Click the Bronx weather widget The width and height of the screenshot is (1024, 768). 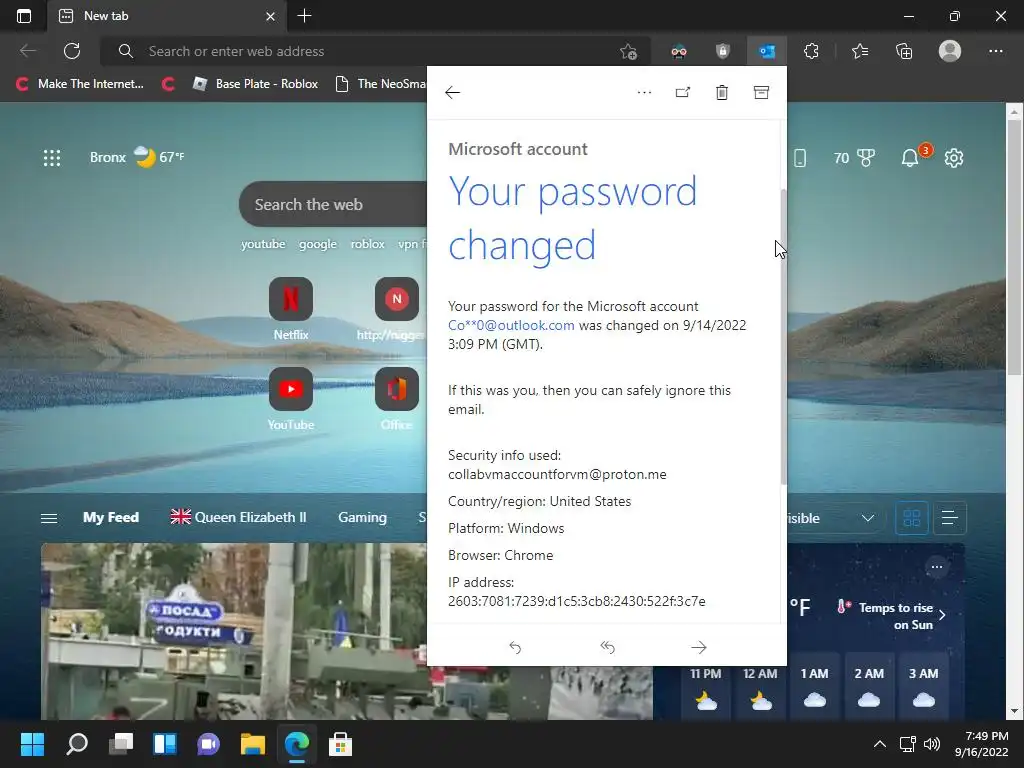pos(137,157)
